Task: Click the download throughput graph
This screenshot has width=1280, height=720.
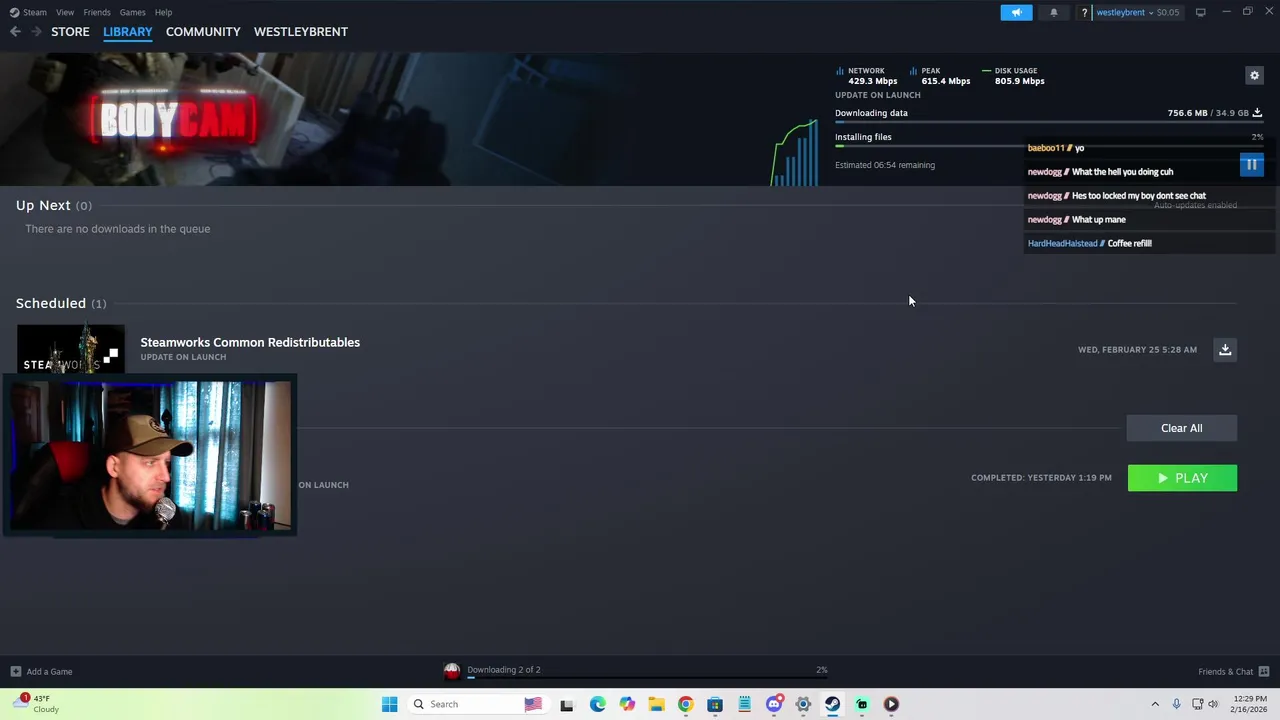Action: pos(795,152)
